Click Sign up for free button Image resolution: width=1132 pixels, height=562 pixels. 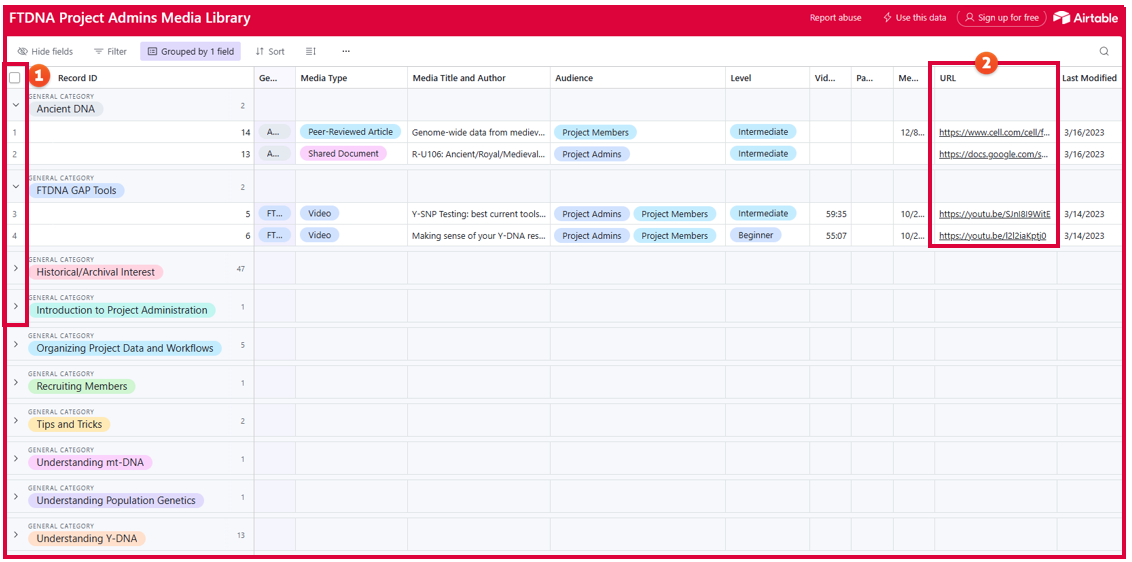1001,18
